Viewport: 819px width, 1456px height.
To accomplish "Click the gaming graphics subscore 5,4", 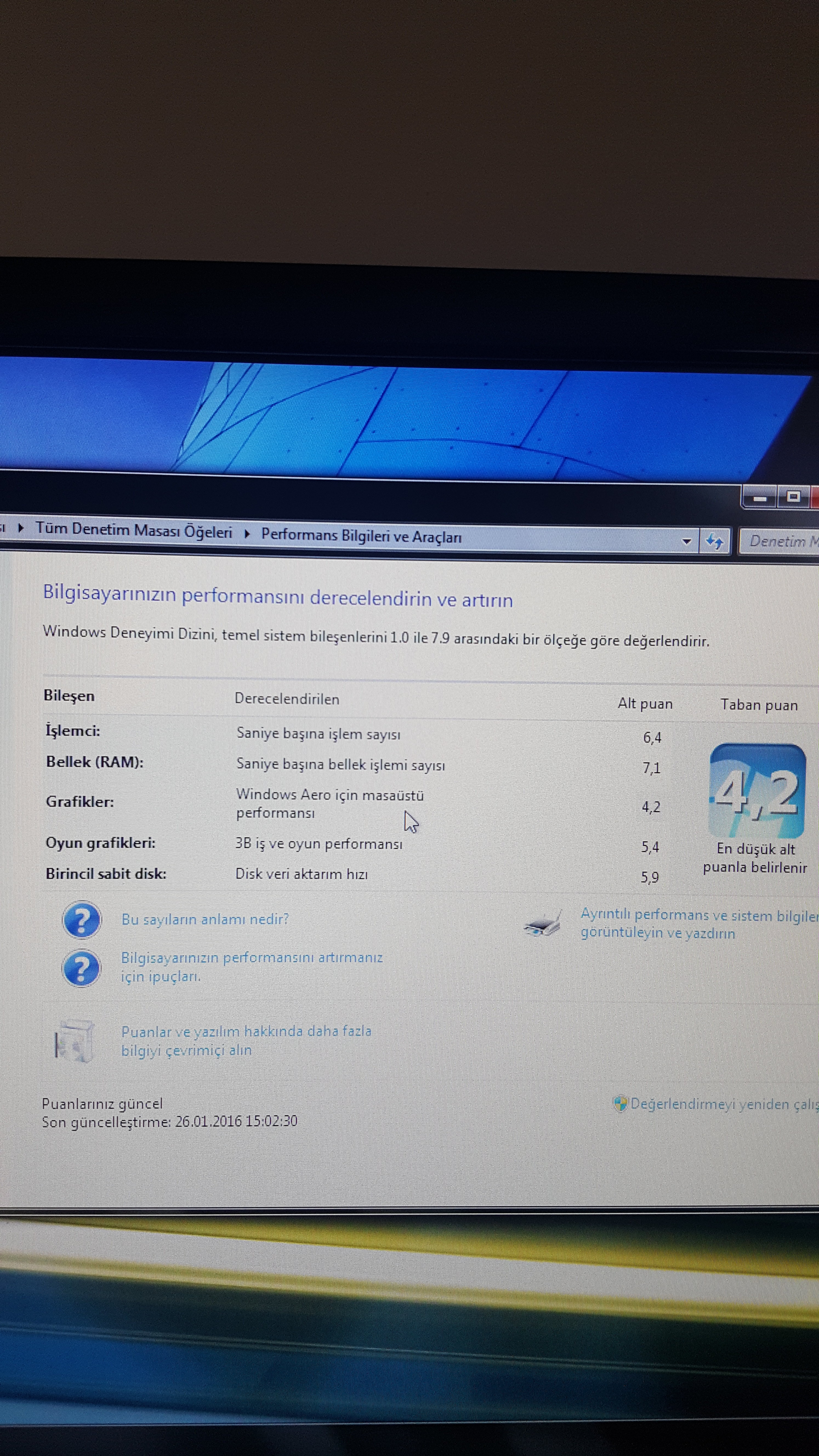I will pyautogui.click(x=650, y=847).
